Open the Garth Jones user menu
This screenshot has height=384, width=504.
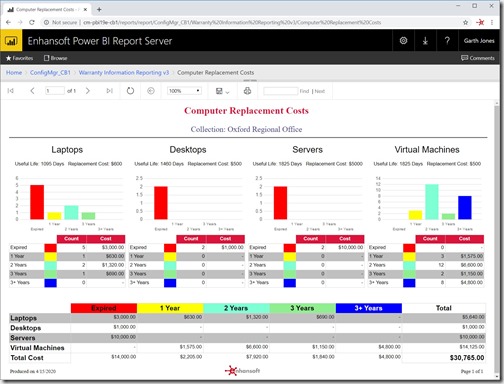(x=479, y=41)
